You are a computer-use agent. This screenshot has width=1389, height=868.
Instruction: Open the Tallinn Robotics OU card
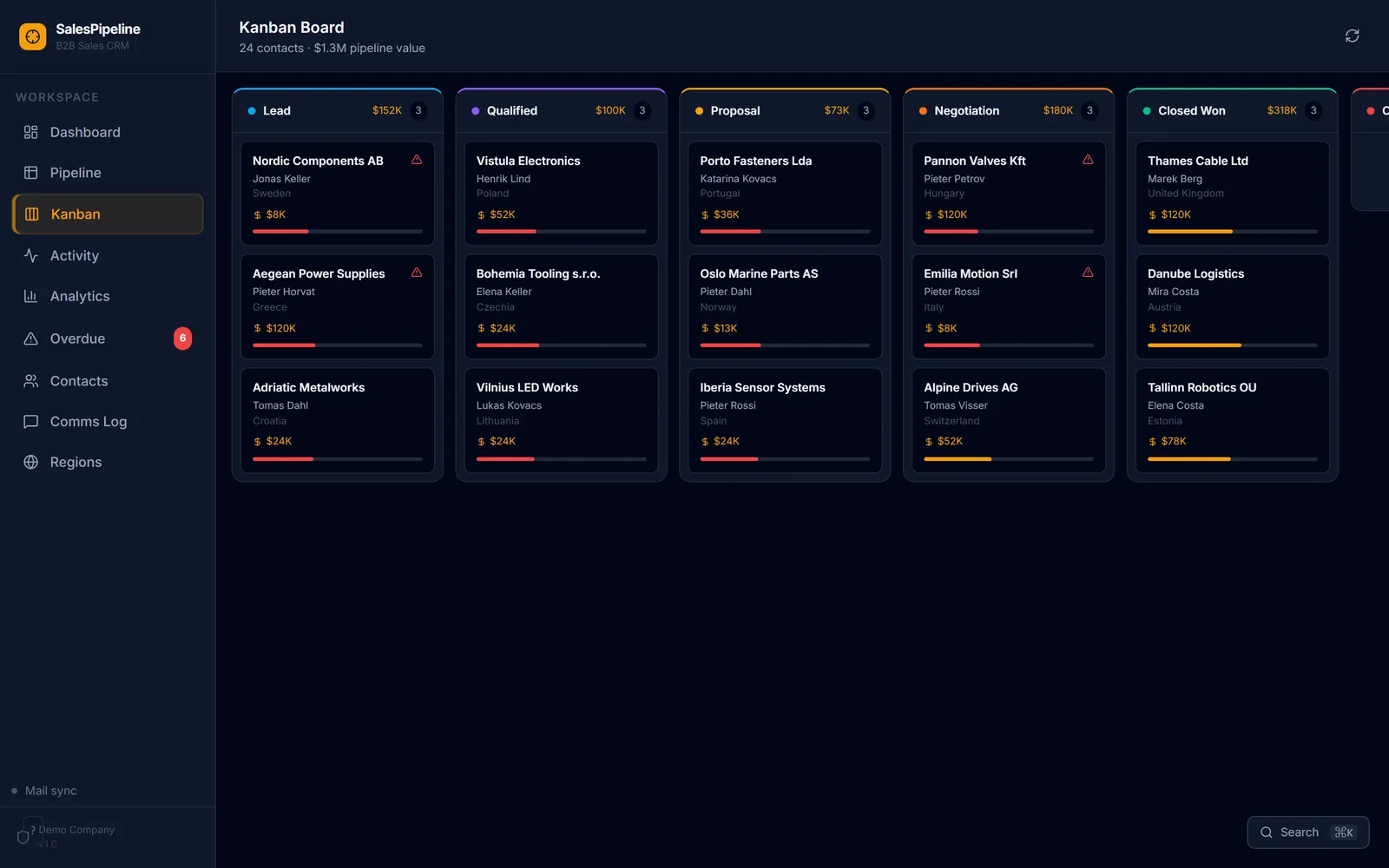pyautogui.click(x=1233, y=420)
